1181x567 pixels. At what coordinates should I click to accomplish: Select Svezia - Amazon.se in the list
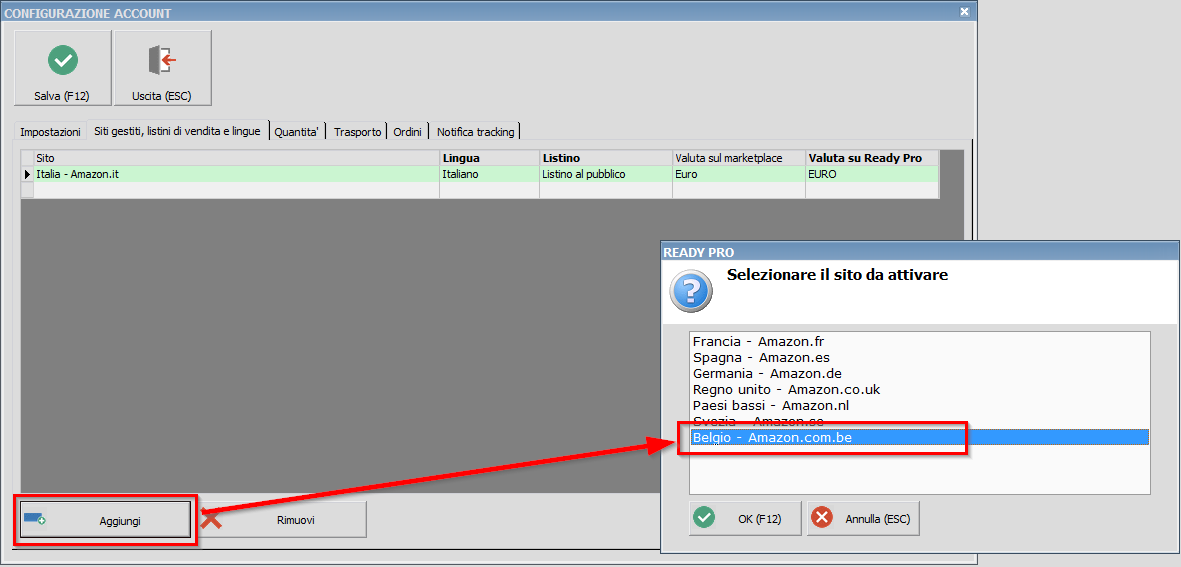coord(920,421)
